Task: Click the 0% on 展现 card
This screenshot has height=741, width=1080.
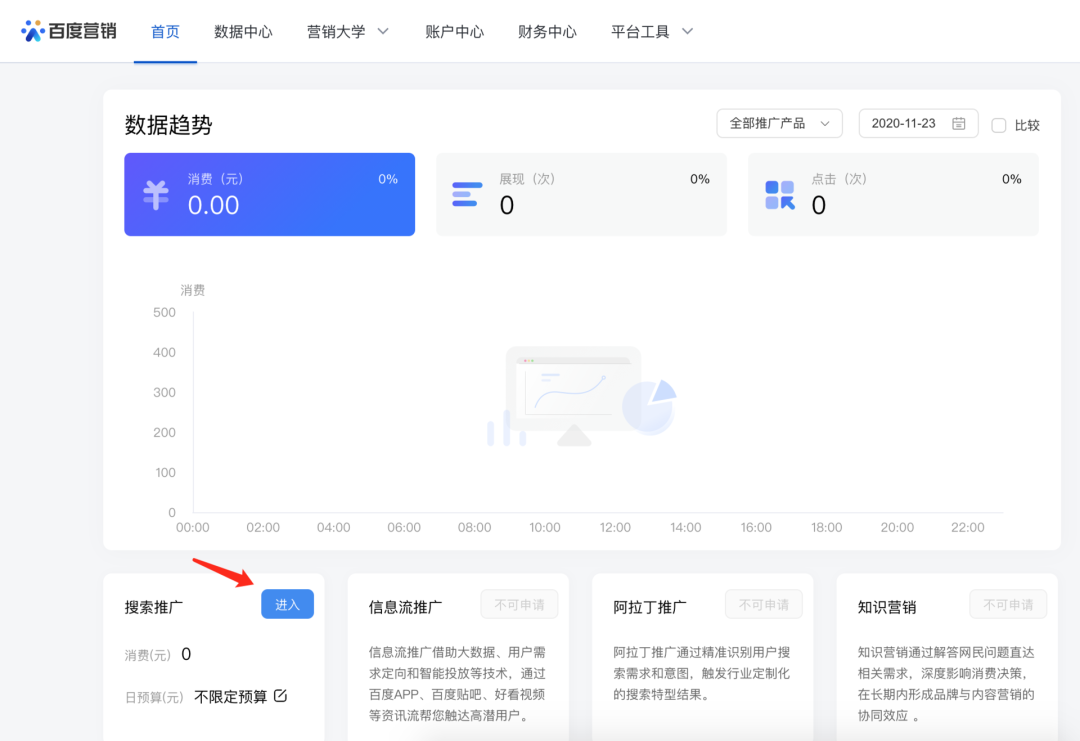Action: click(700, 179)
